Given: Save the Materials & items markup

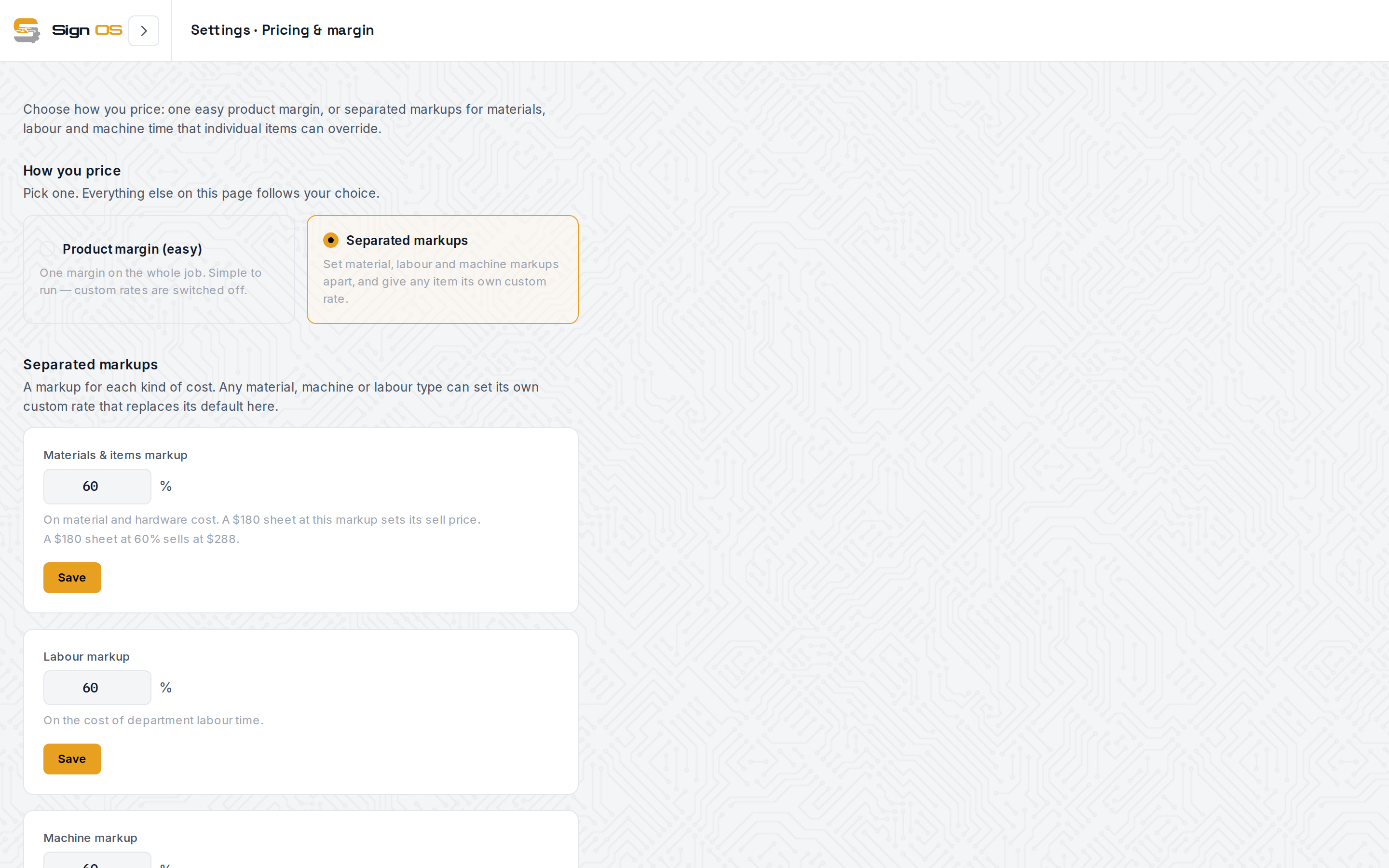Looking at the screenshot, I should [x=72, y=578].
